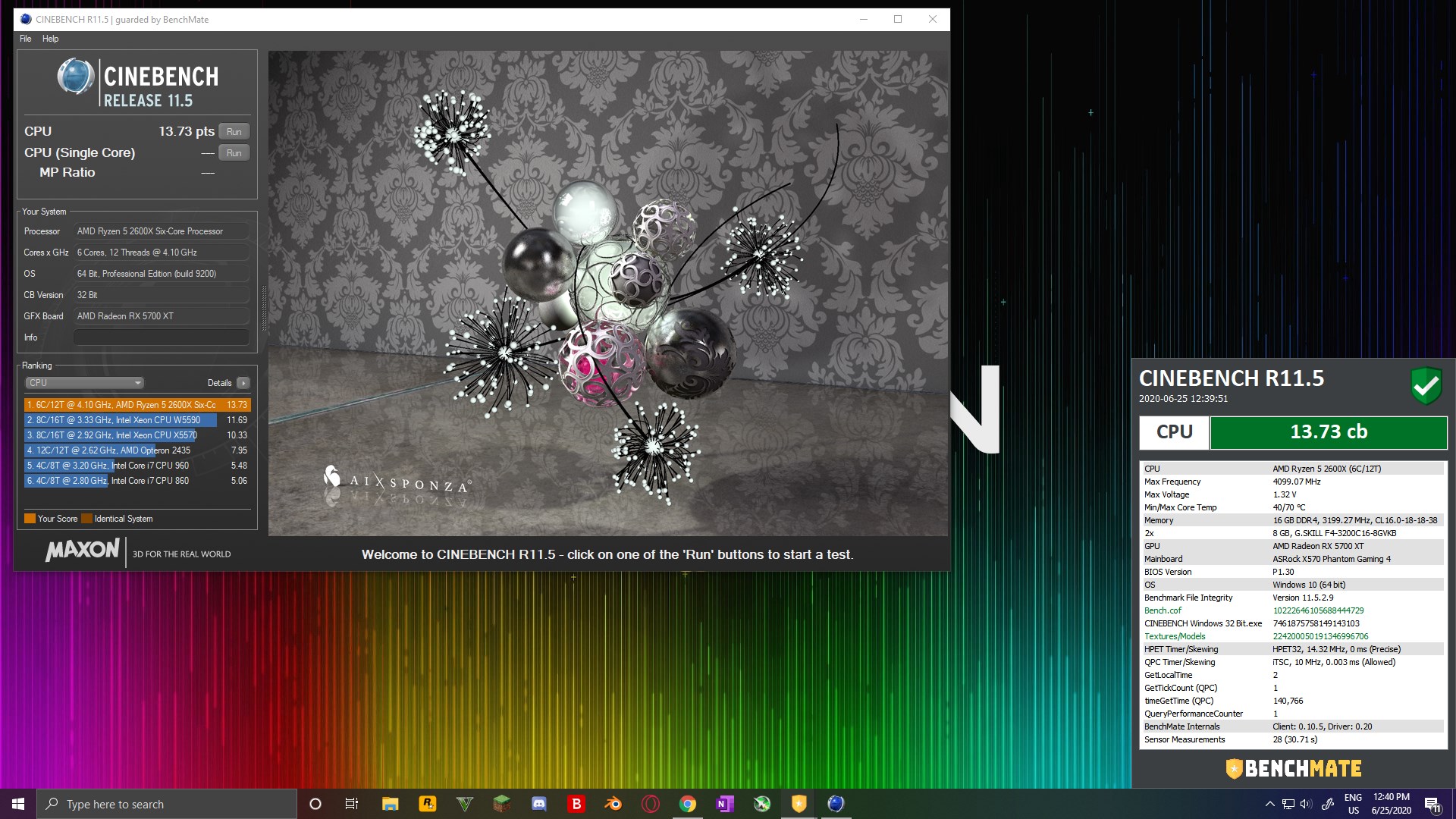This screenshot has height=819, width=1456.
Task: Click the Cores x GHz value field
Action: [x=162, y=253]
